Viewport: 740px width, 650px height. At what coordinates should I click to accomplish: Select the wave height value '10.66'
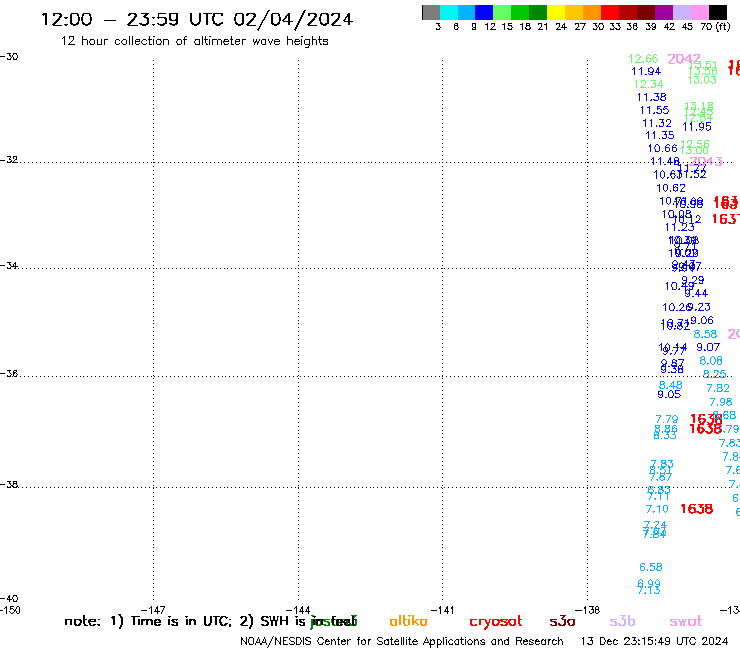point(663,149)
